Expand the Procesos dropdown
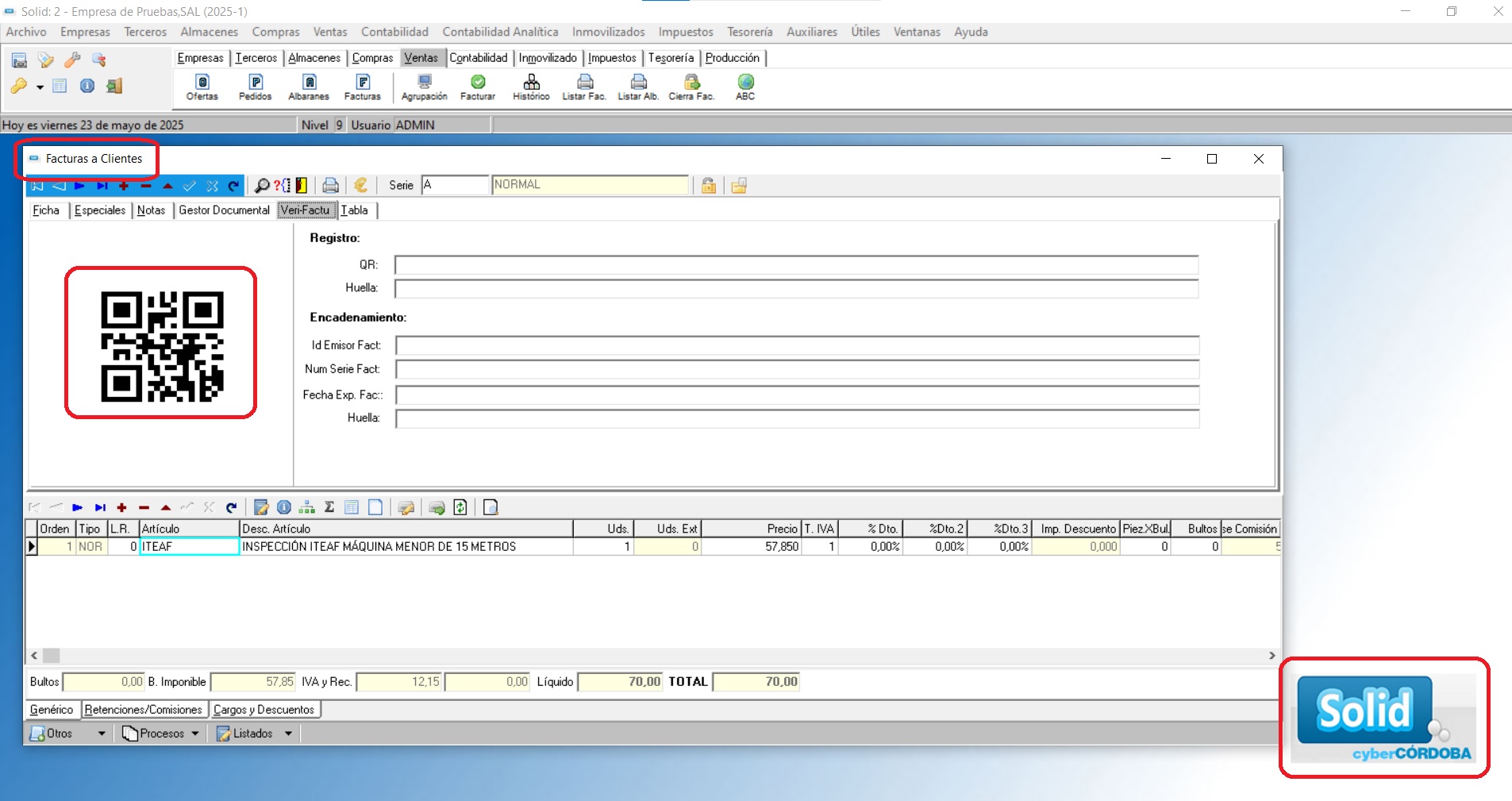 195,734
